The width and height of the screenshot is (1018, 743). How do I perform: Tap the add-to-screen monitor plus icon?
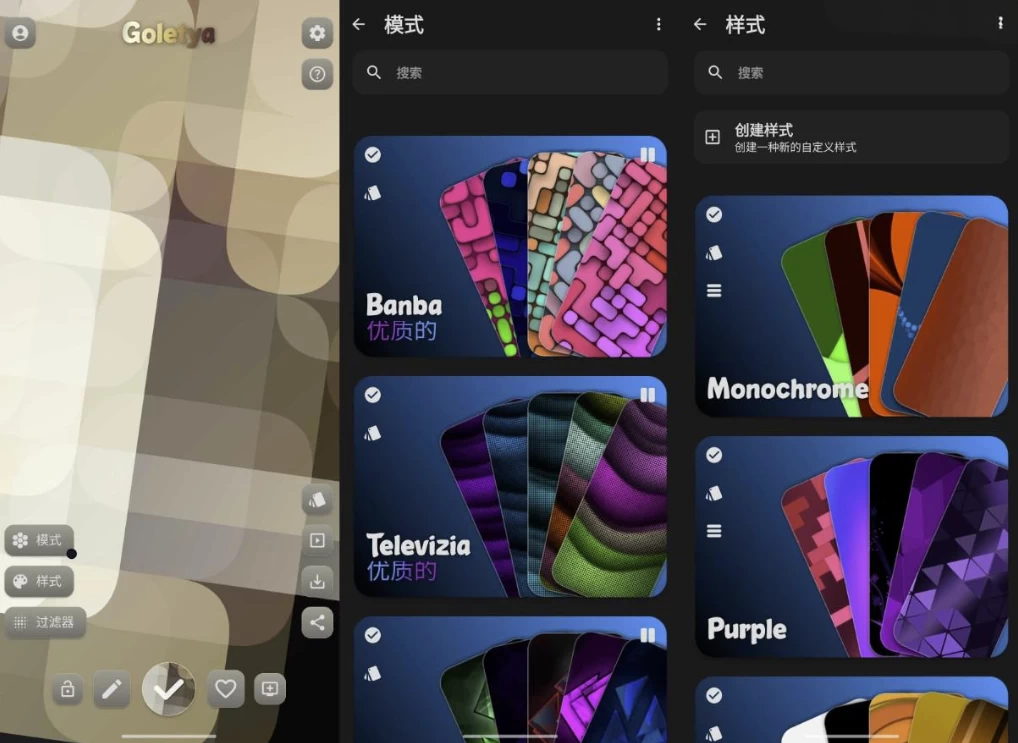coord(269,689)
